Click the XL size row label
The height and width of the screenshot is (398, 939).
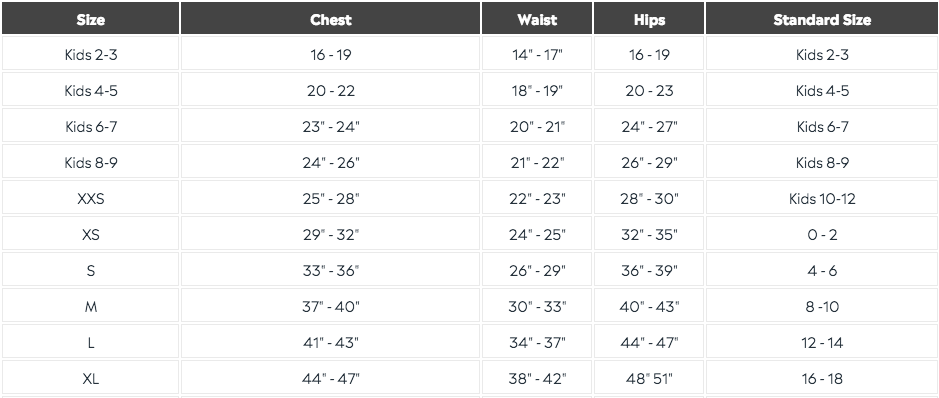tap(90, 377)
